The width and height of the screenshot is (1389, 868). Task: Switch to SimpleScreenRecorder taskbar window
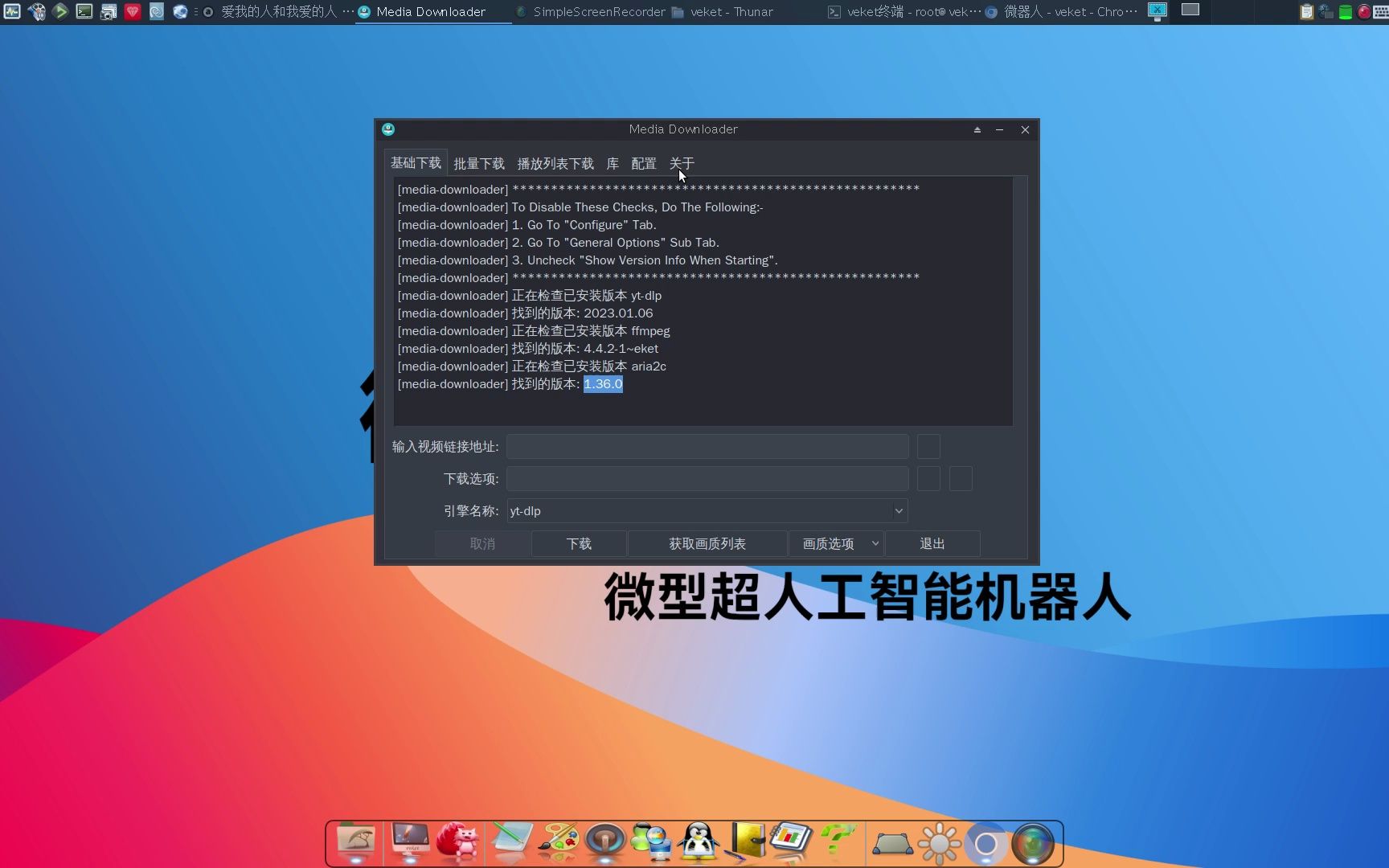click(590, 11)
